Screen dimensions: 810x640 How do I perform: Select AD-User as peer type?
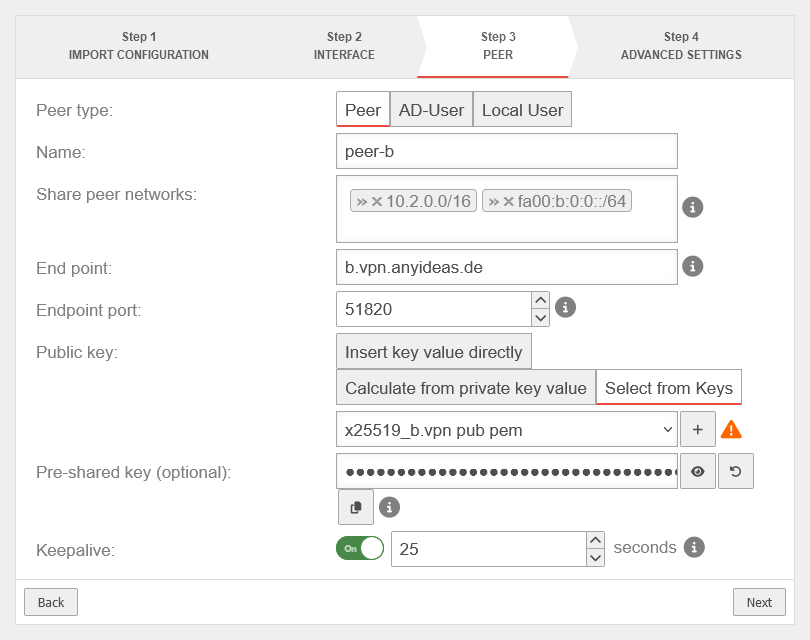431,110
